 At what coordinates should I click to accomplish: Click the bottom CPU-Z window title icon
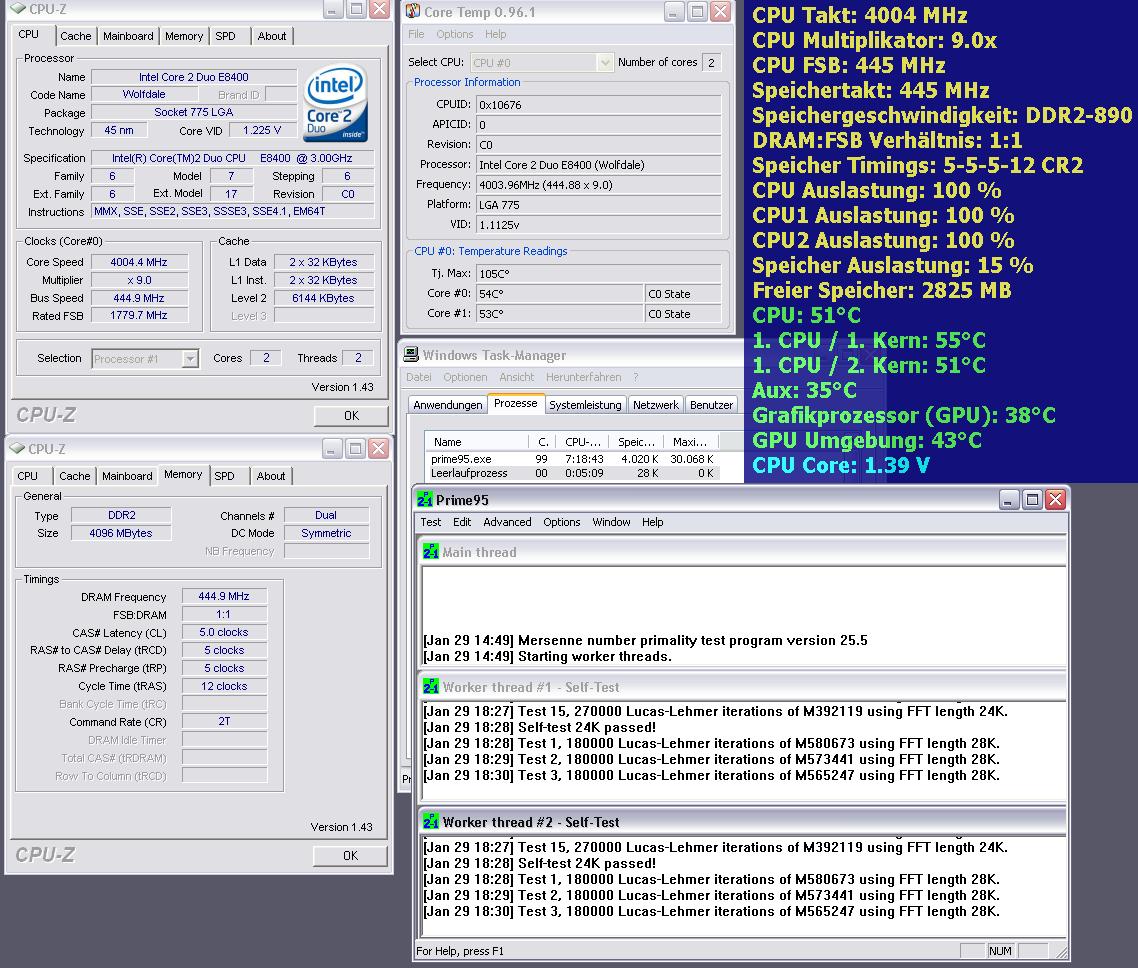(17, 448)
